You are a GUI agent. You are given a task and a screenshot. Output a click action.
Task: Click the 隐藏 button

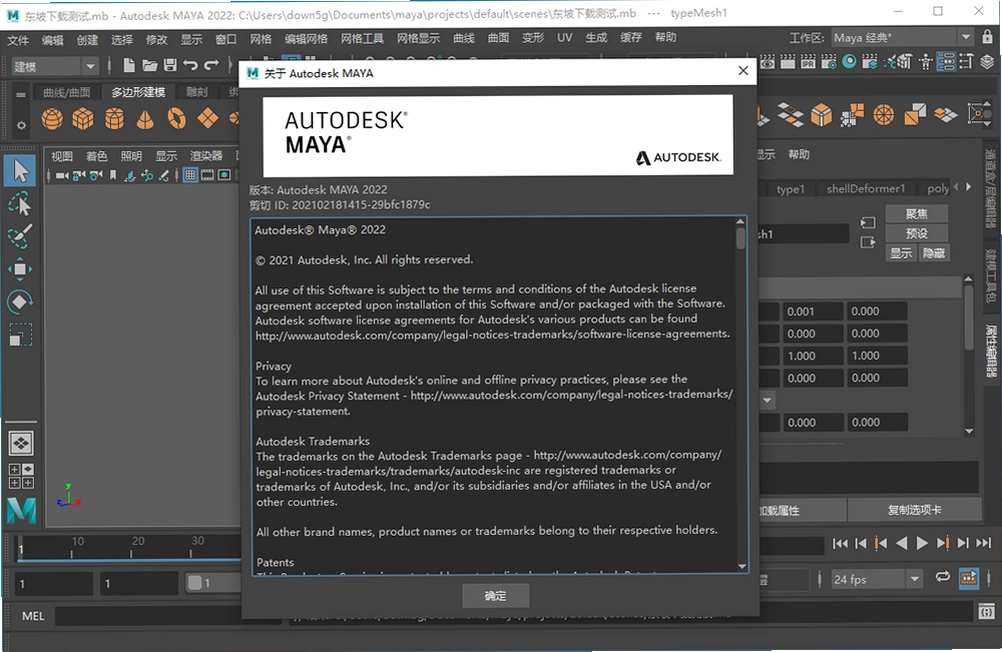click(x=934, y=253)
